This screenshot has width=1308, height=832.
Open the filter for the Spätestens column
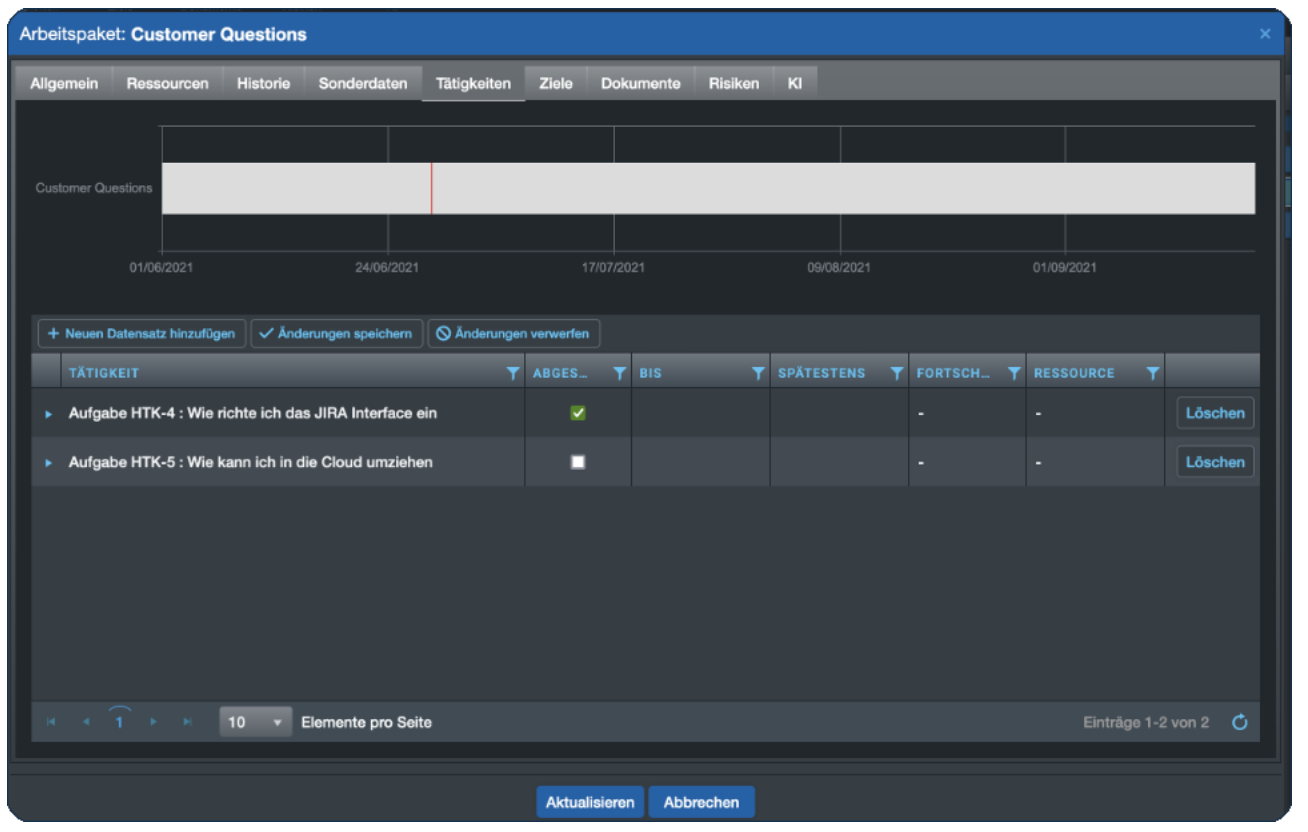pyautogui.click(x=897, y=373)
